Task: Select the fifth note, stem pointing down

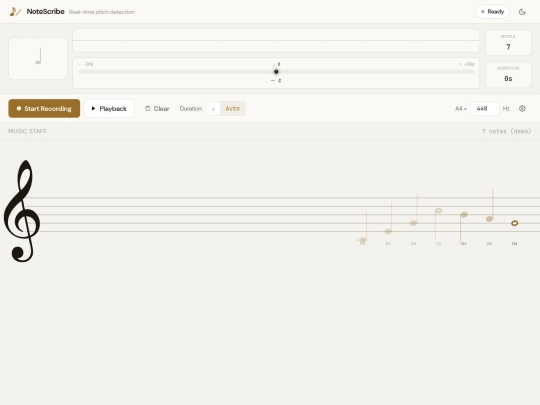Action: [x=464, y=215]
